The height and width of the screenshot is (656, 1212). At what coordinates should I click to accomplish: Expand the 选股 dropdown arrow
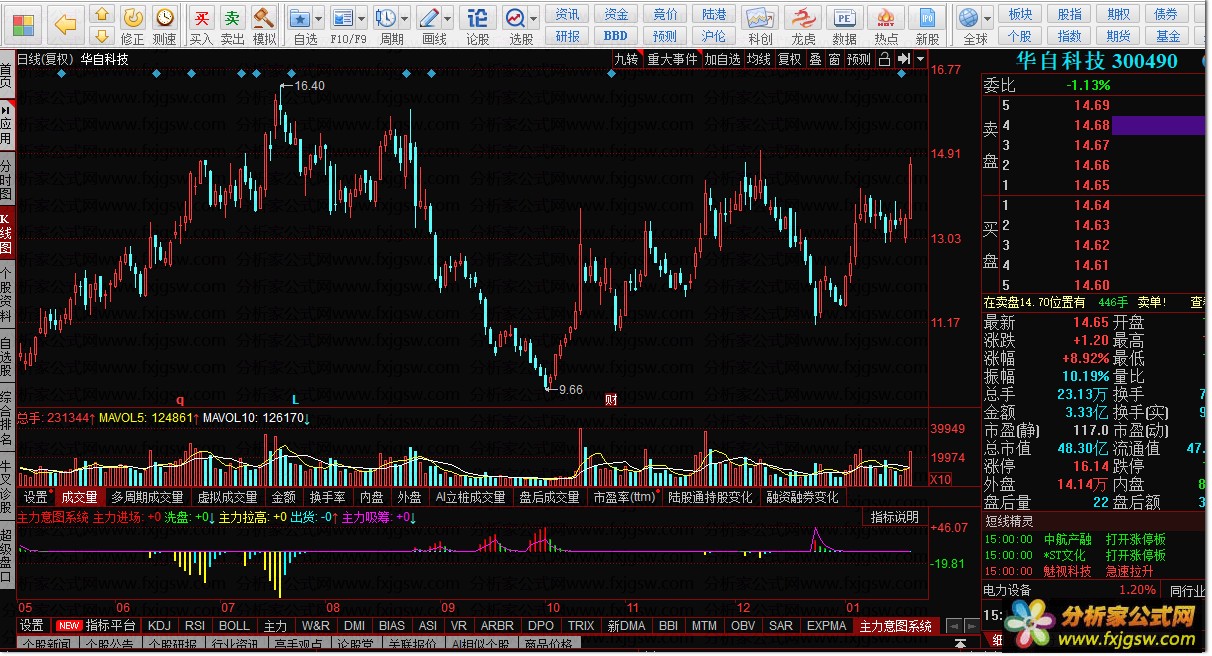click(x=534, y=18)
